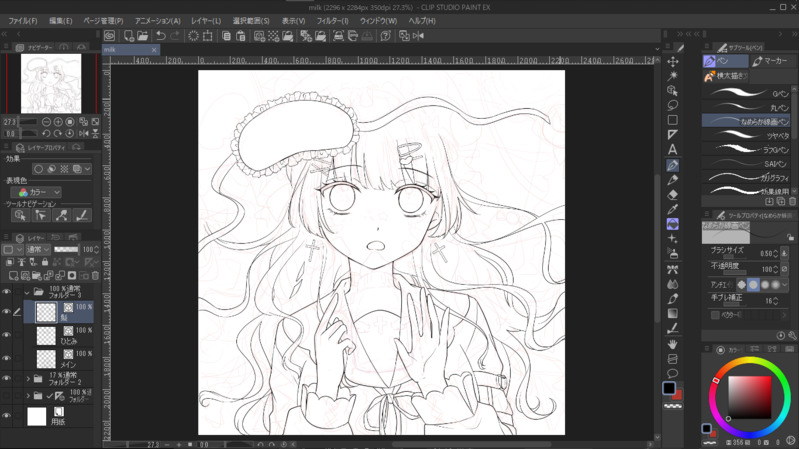Open Clip Studio launcher icon
Image resolution: width=799 pixels, height=449 pixels.
[110, 36]
